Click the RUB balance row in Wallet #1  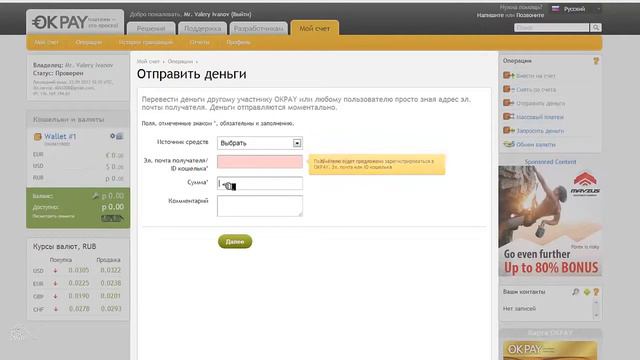[x=78, y=178]
